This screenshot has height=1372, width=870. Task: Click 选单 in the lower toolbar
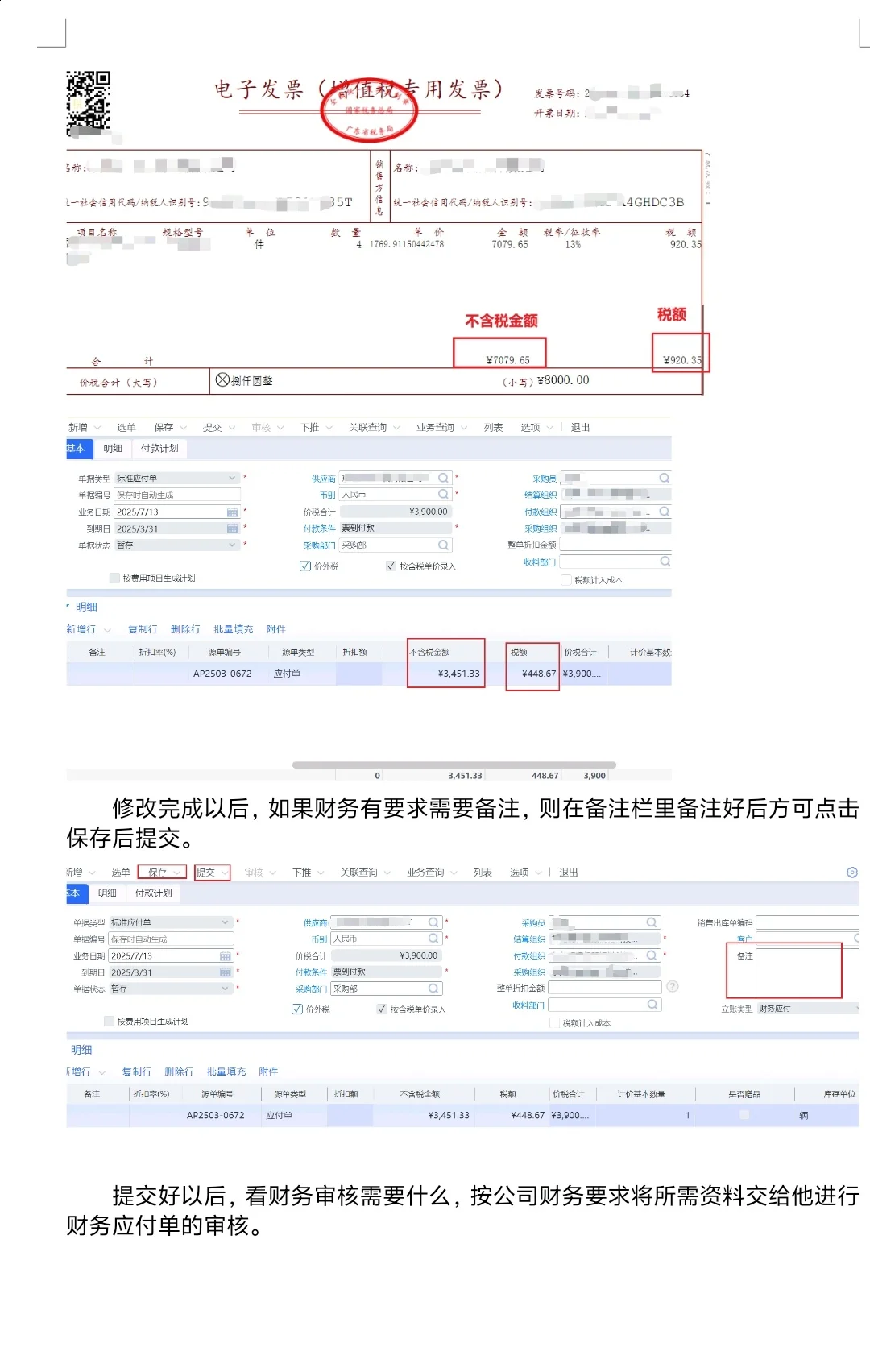121,873
